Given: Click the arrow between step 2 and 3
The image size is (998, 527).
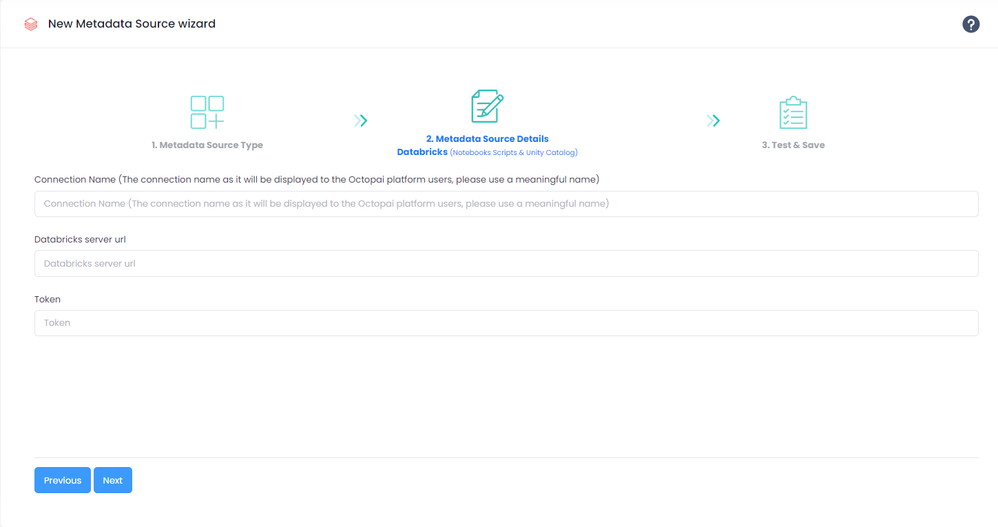Looking at the screenshot, I should [713, 120].
